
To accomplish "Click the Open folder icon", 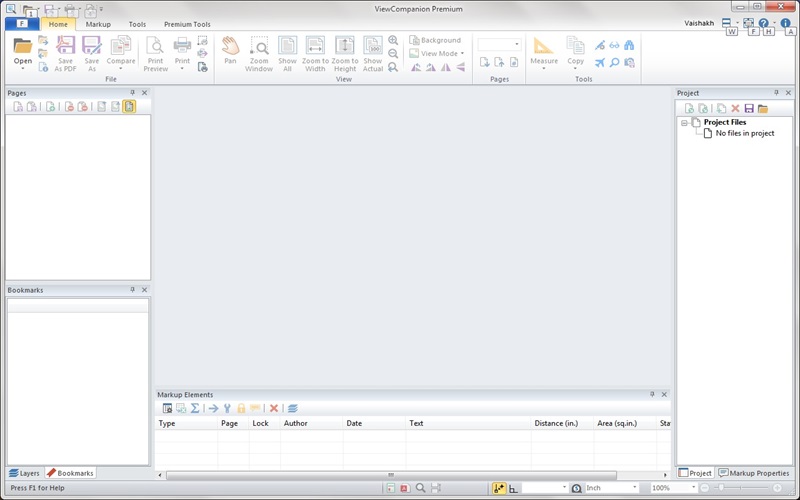I will tap(22, 46).
